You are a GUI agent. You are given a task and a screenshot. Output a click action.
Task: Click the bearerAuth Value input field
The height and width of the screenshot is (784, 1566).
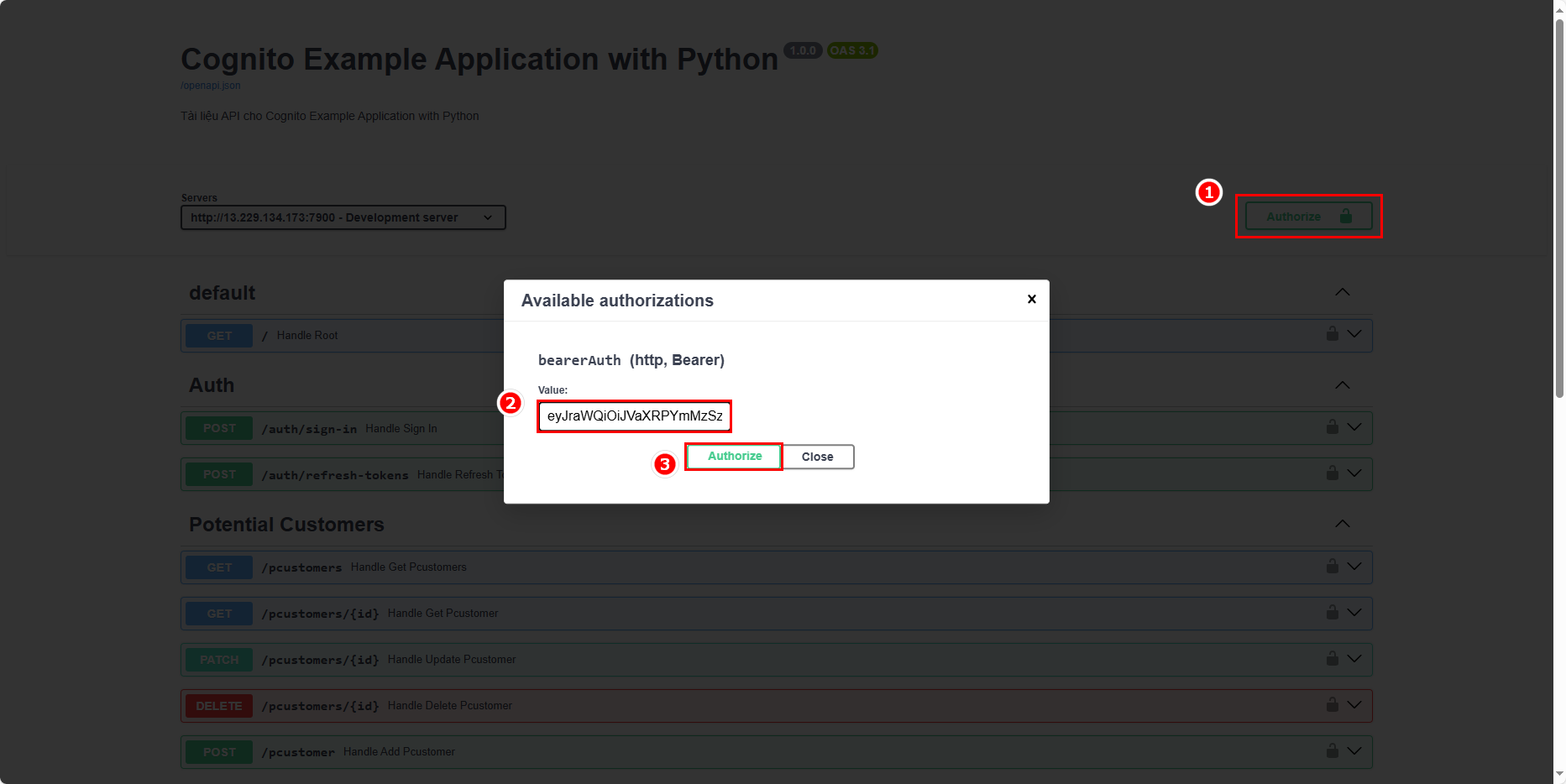click(x=634, y=416)
